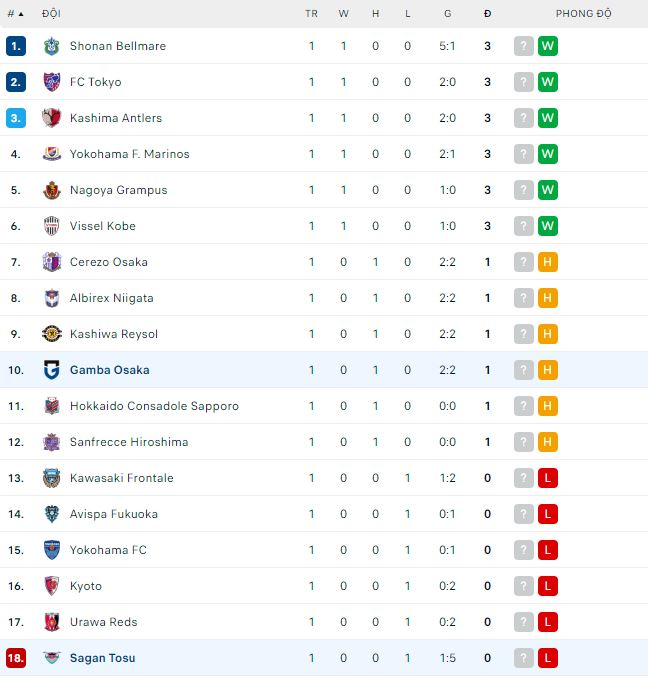
Task: Sort by the PHONG ĐỘ form column
Action: pyautogui.click(x=584, y=14)
